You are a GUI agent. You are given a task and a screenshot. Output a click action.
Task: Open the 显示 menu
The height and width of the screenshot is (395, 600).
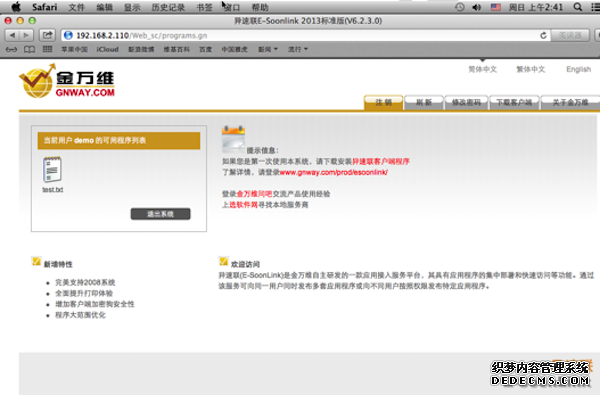(132, 7)
